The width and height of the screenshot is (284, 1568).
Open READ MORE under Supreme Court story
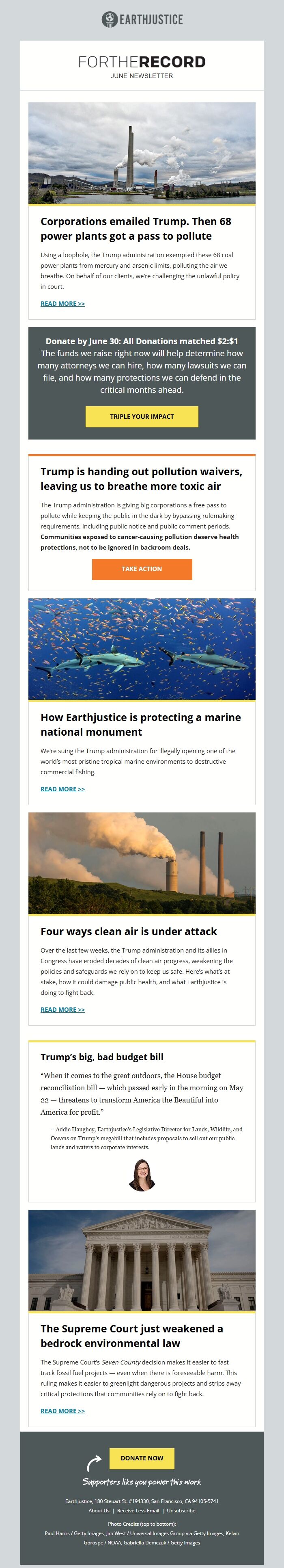(x=62, y=1411)
